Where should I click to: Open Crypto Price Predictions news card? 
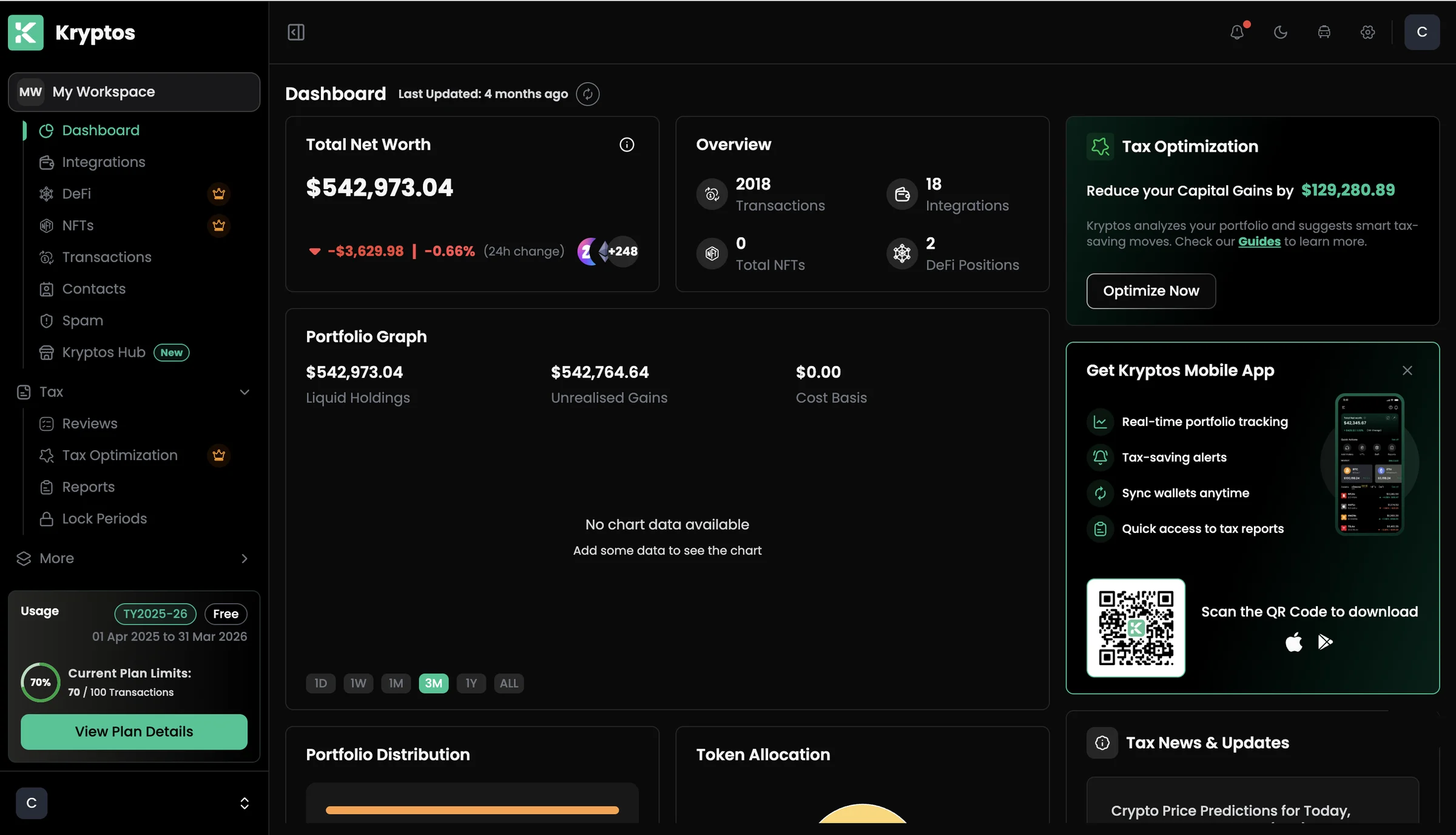coord(1253,801)
